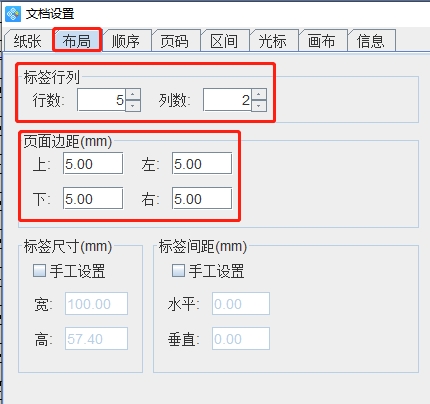Open the 画布 tab
430x404 pixels.
[322, 41]
